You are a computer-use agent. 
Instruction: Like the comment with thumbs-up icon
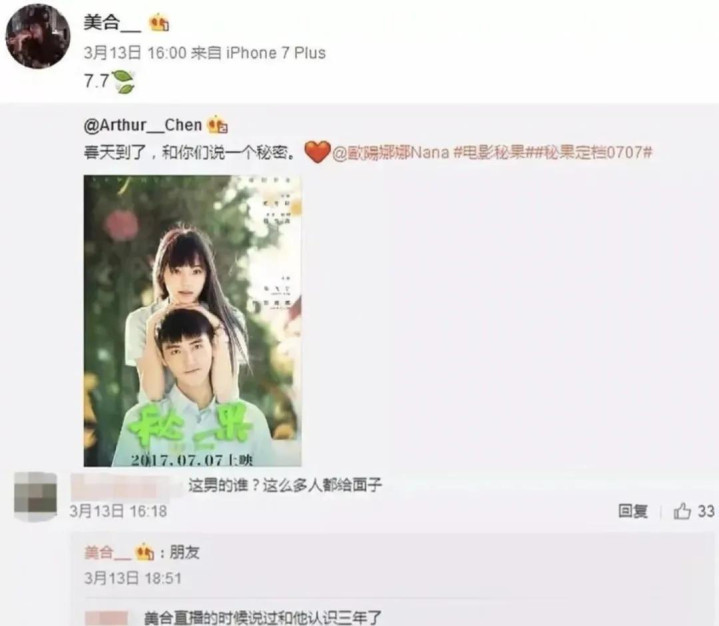click(682, 510)
